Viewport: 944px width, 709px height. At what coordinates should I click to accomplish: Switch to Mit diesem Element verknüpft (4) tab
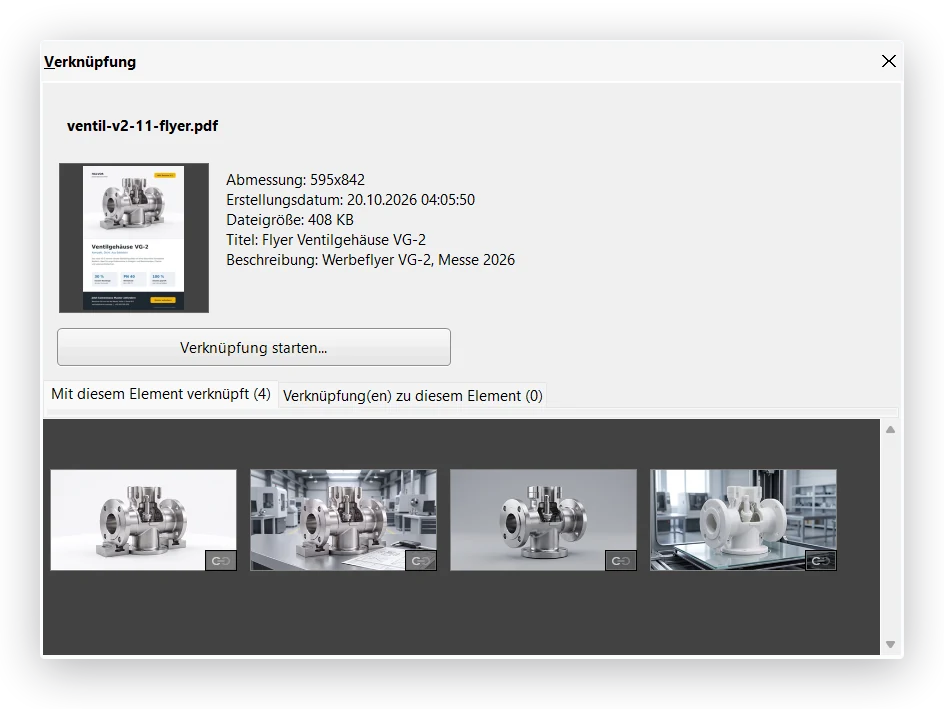tap(161, 394)
